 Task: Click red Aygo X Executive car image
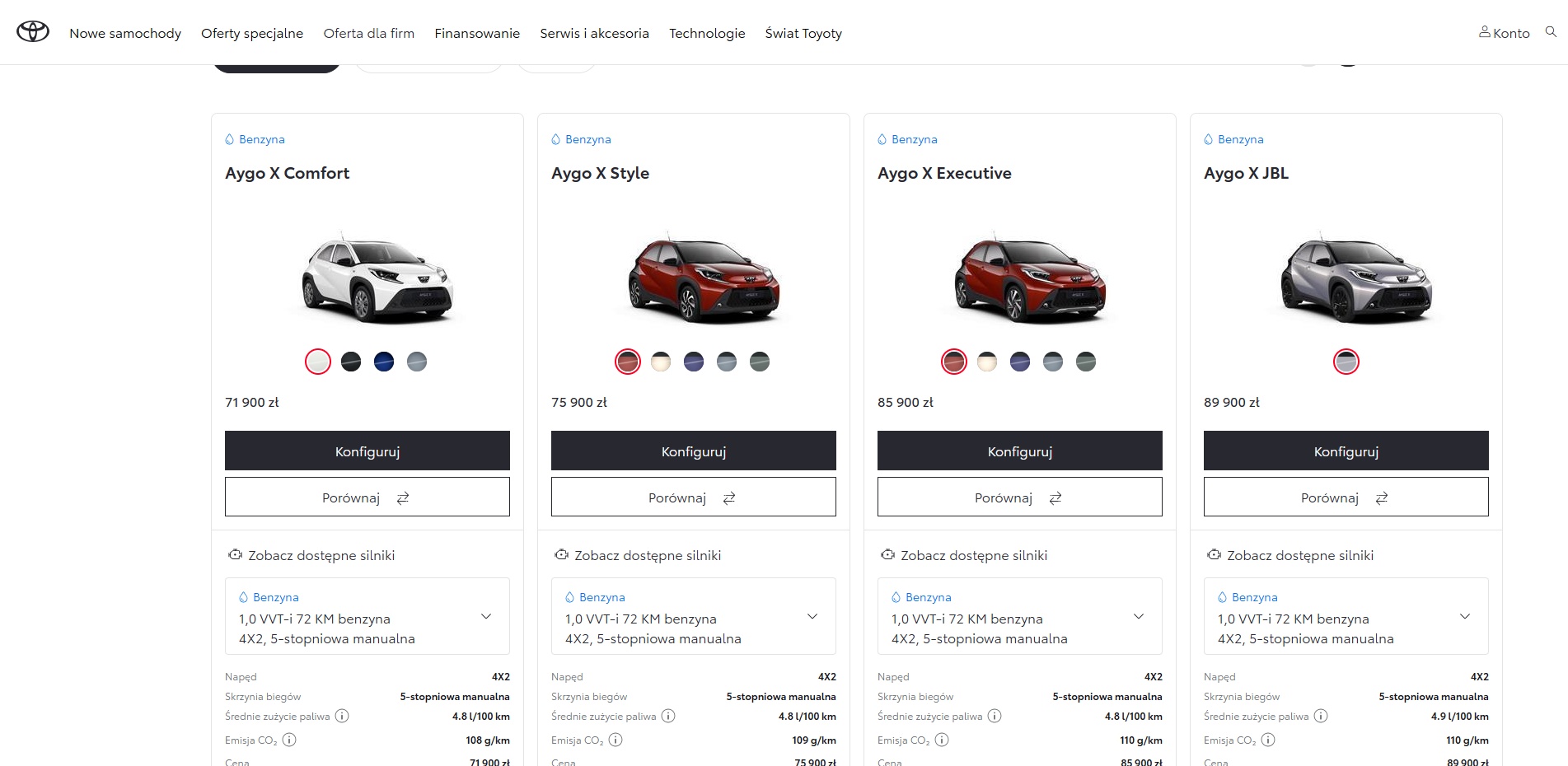[x=1030, y=280]
